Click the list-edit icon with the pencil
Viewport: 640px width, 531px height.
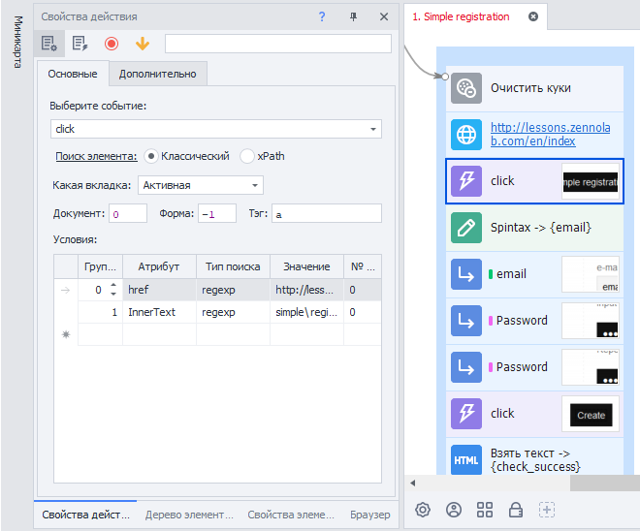[80, 43]
